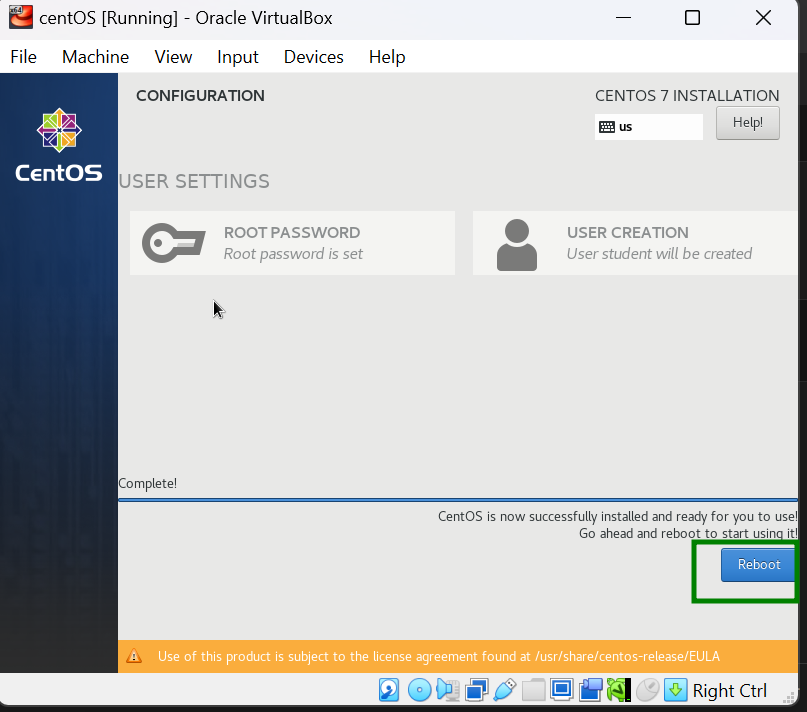Click the network adapters status icon
The width and height of the screenshot is (807, 712).
[477, 690]
